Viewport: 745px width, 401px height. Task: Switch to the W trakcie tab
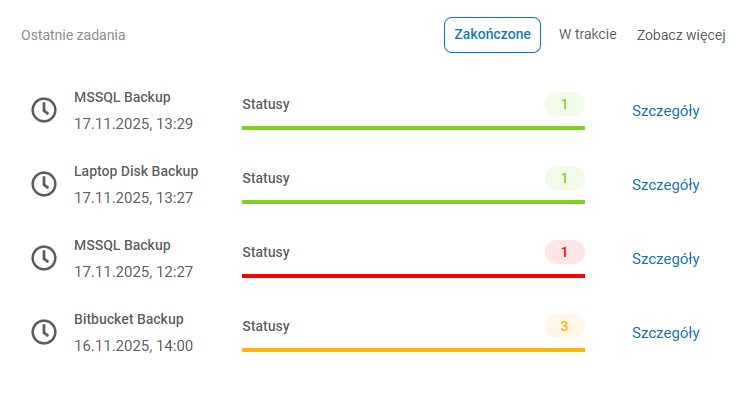[587, 35]
